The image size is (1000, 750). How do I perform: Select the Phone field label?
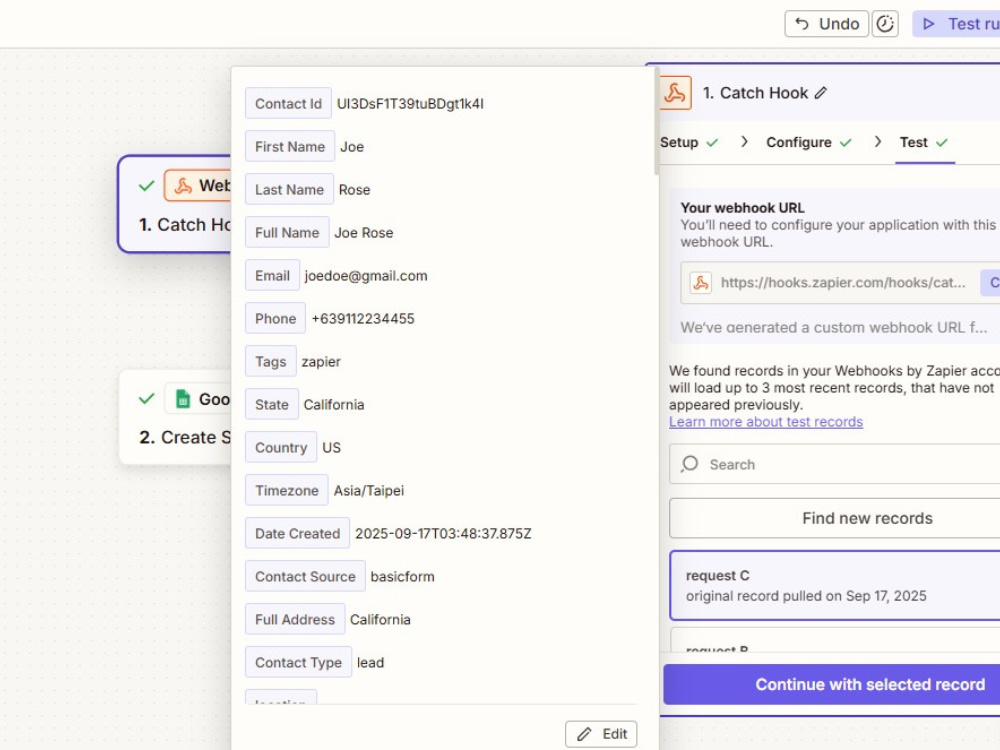pos(276,318)
